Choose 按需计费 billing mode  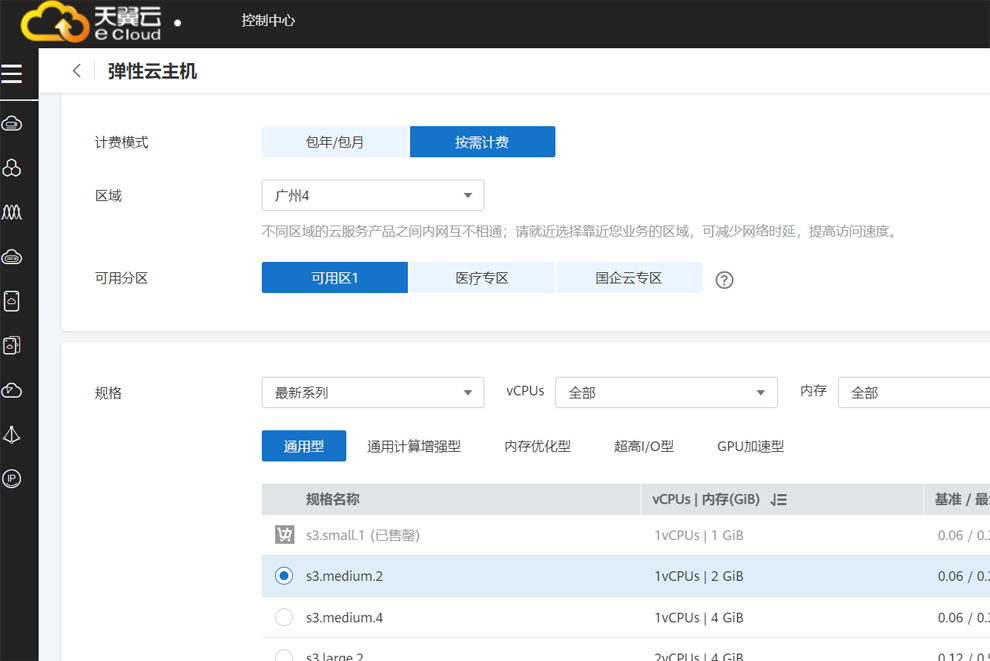click(x=482, y=141)
